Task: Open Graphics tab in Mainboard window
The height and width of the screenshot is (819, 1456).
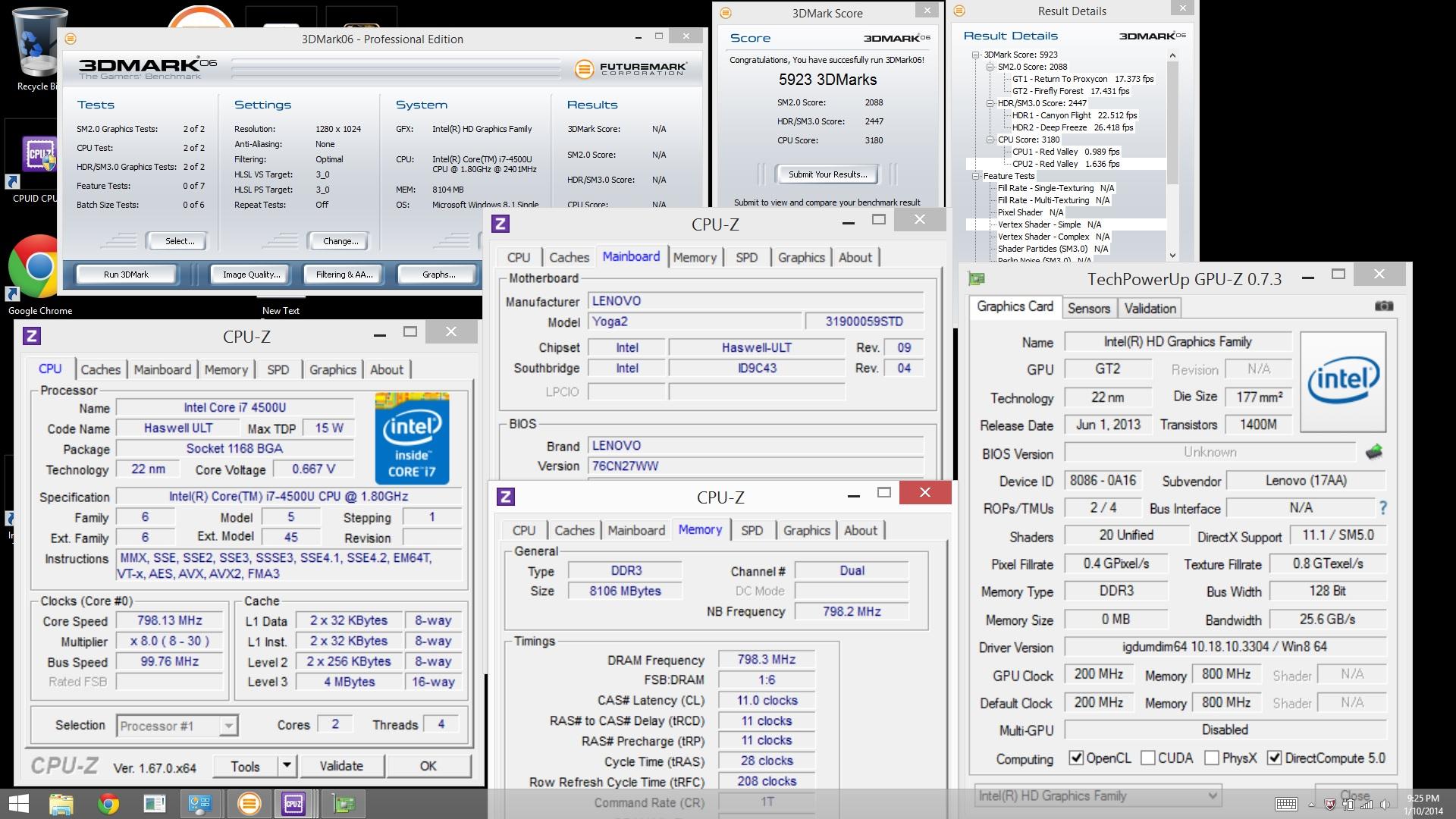Action: [801, 258]
